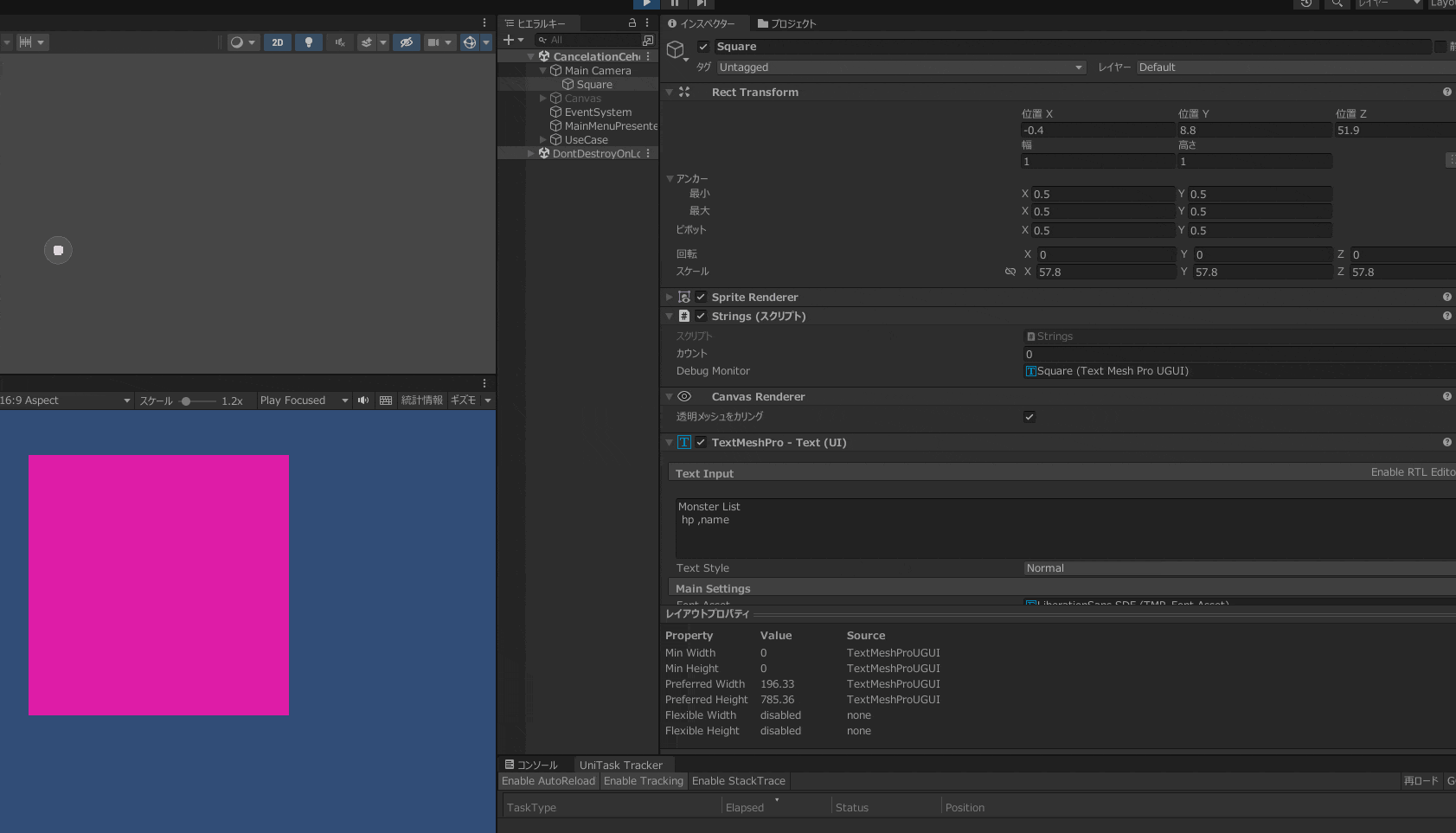Click the Enable AutoReload button
The width and height of the screenshot is (1456, 833).
(x=548, y=781)
